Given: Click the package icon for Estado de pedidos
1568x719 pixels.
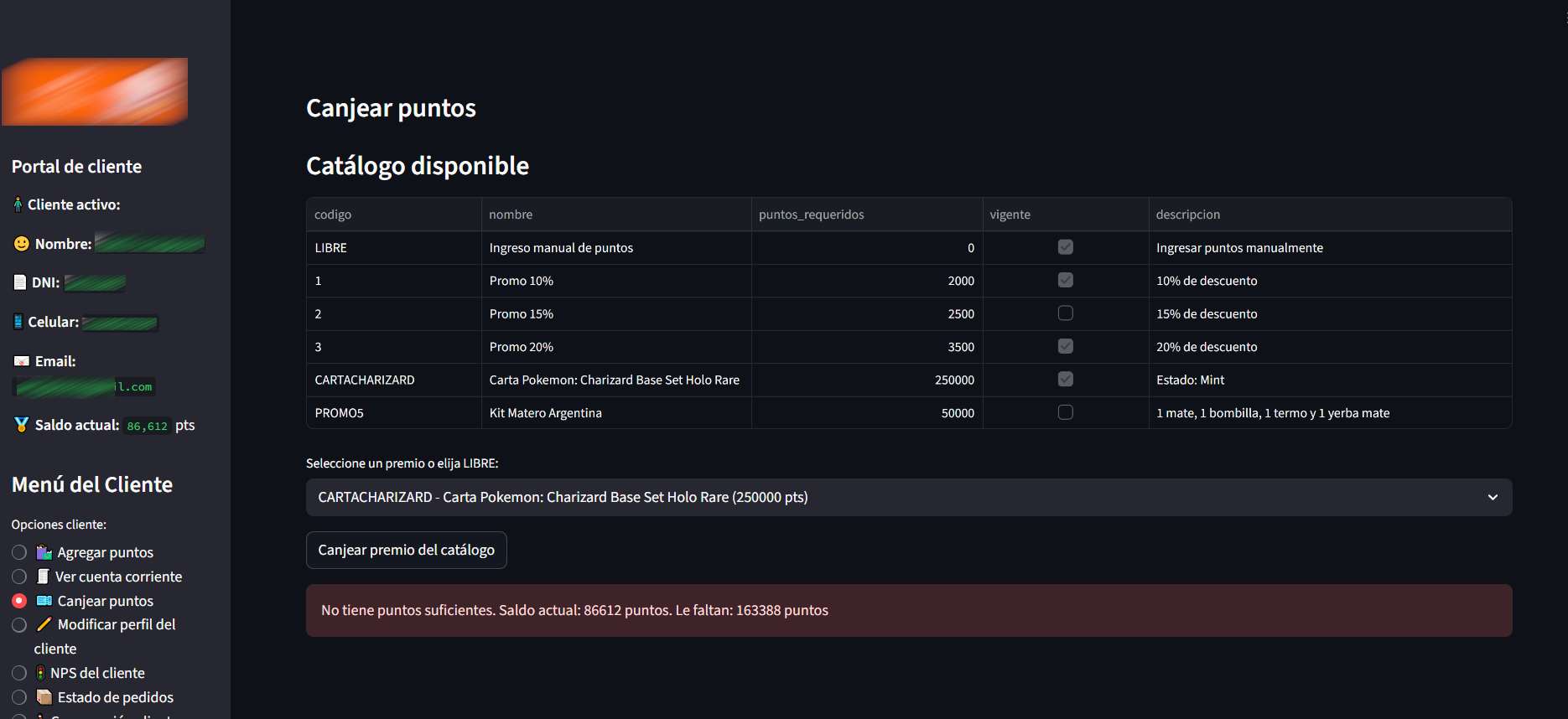Looking at the screenshot, I should [44, 697].
